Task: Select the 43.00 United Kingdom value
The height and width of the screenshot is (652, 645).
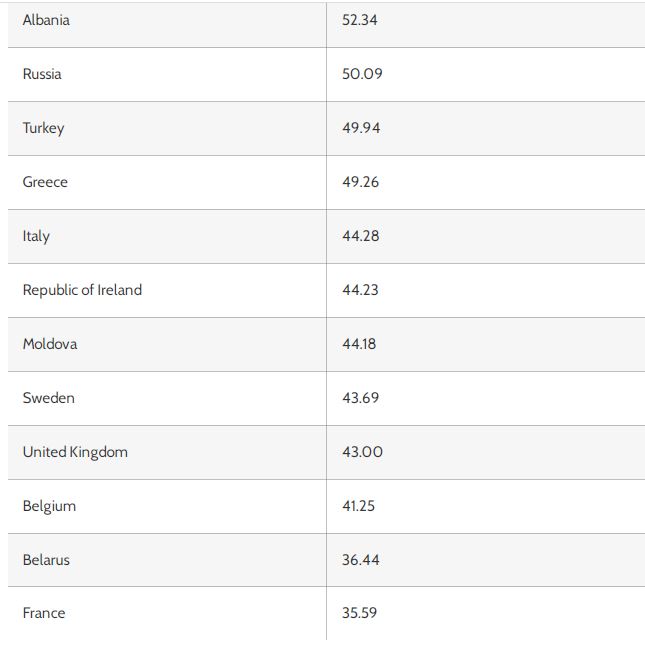Action: pyautogui.click(x=362, y=452)
